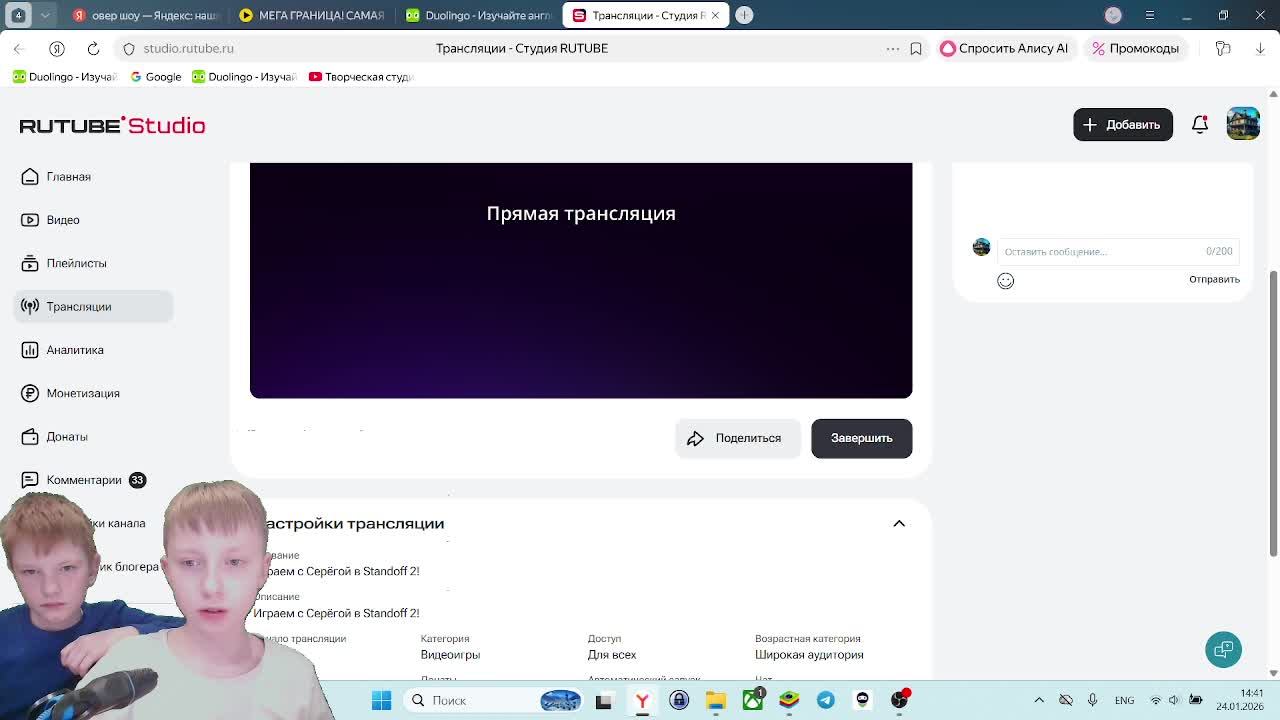Open Telegram from taskbar
The height and width of the screenshot is (720, 1280).
point(826,700)
